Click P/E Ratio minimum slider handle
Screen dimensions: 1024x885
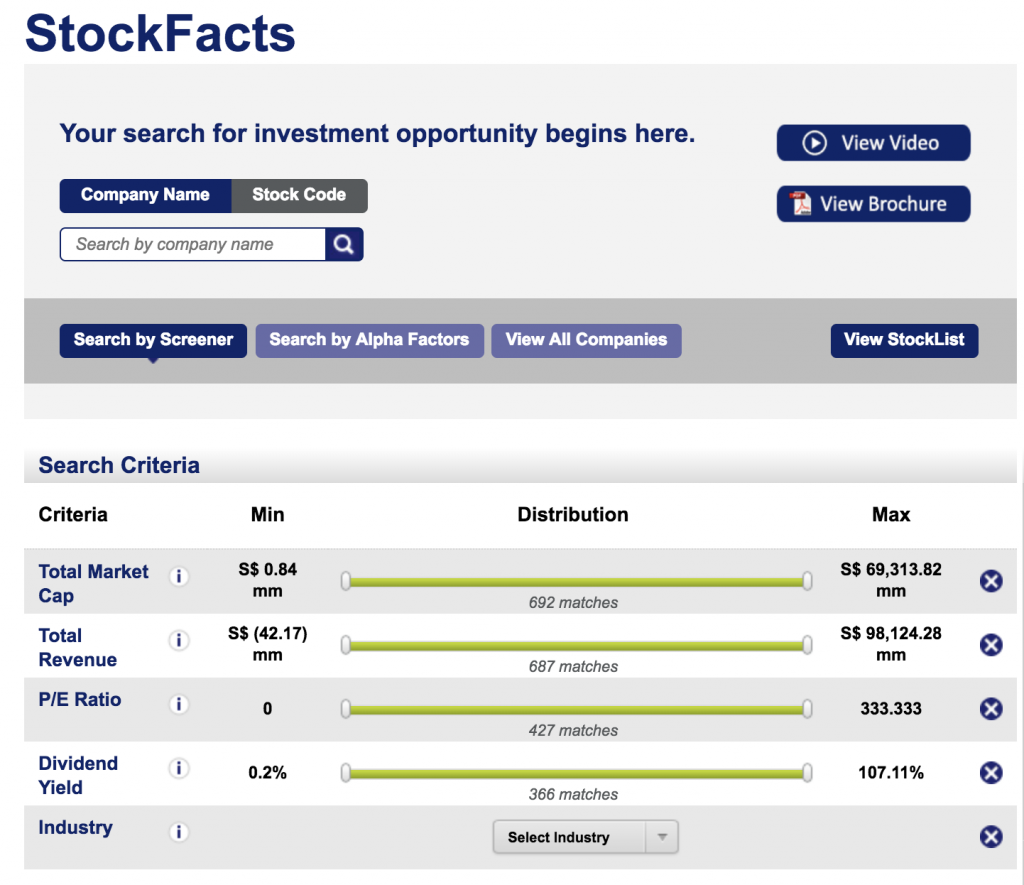[x=345, y=709]
